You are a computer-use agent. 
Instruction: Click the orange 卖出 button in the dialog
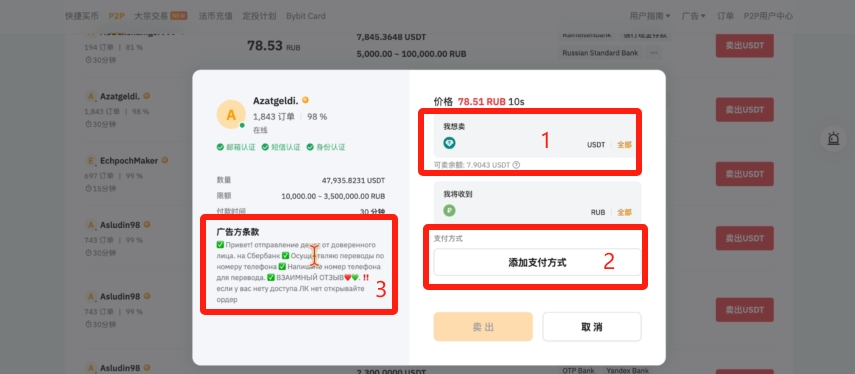[x=483, y=327]
